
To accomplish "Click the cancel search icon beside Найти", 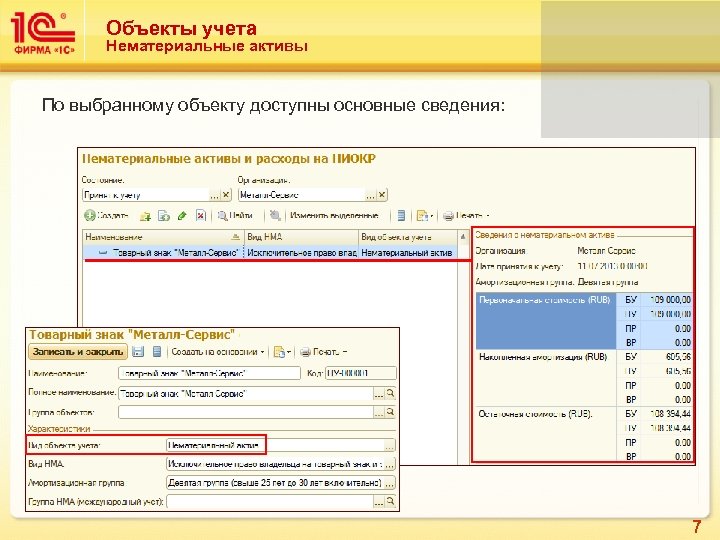I will (x=275, y=215).
